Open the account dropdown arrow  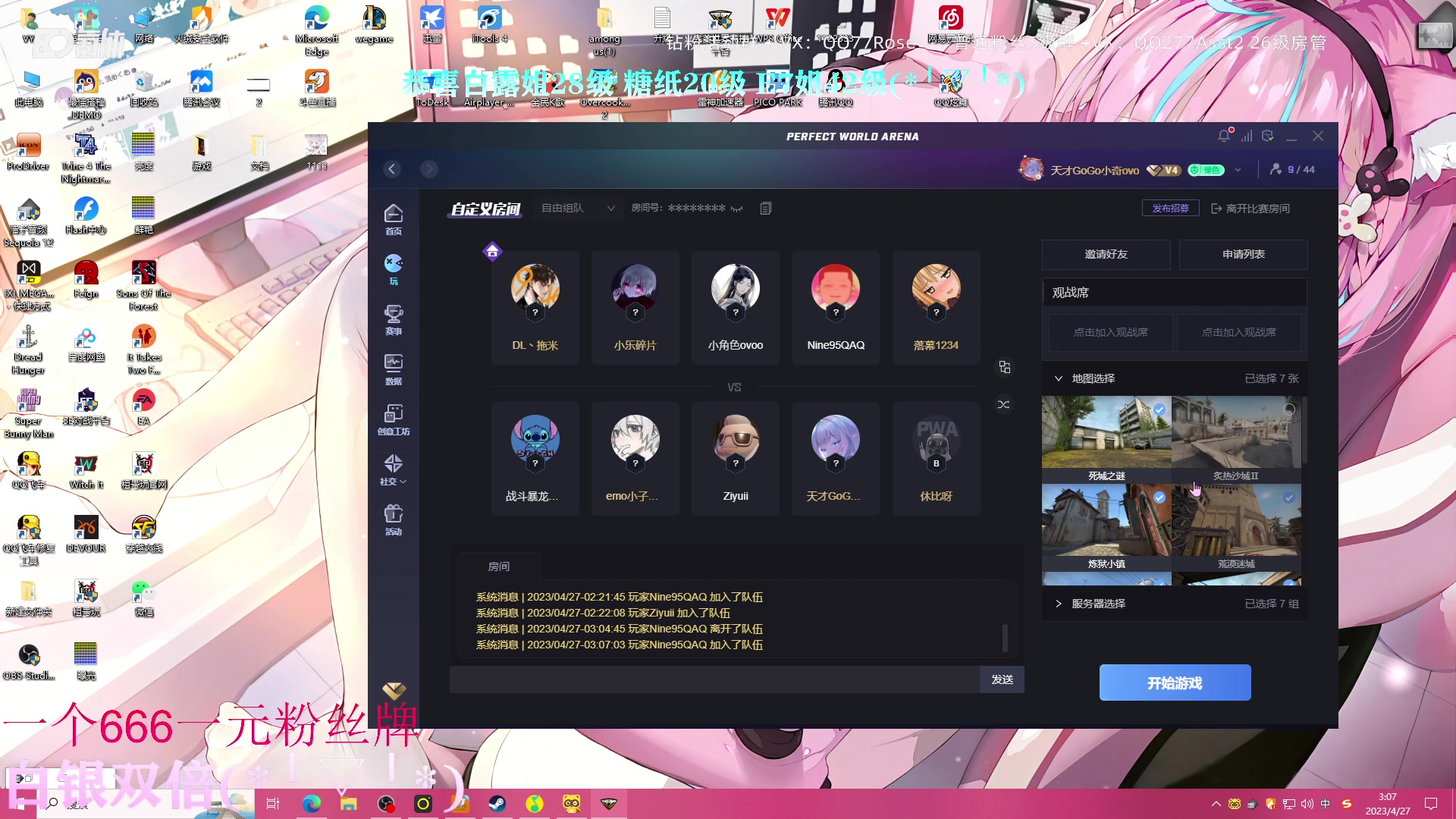click(1238, 170)
